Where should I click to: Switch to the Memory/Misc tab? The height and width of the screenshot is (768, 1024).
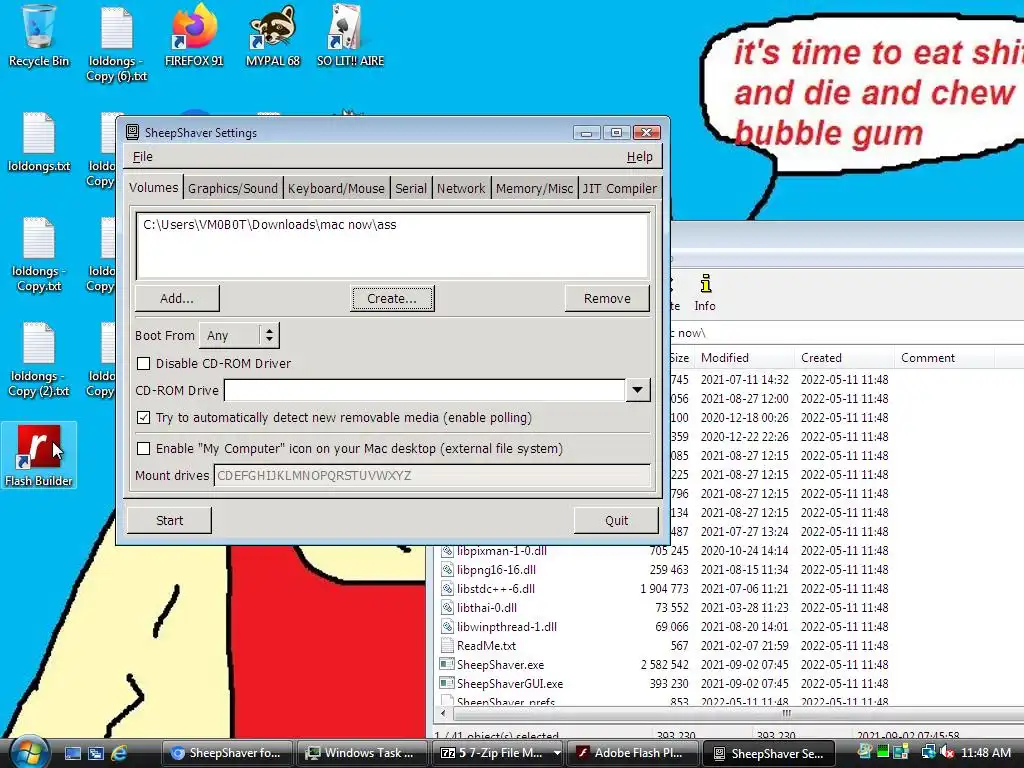pos(534,188)
